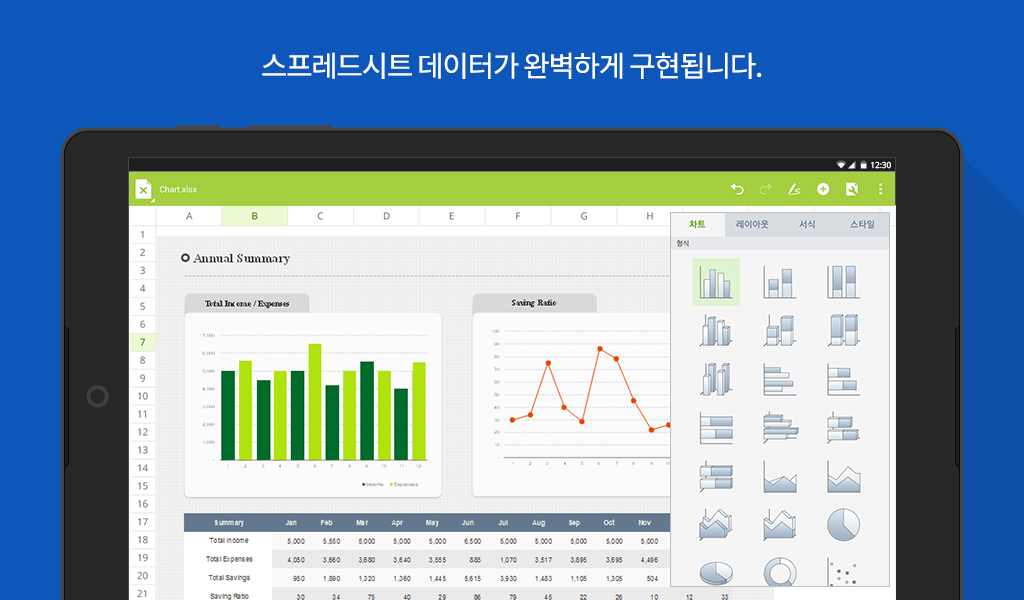Select the 100% stacked bar chart type
This screenshot has height=600, width=1024.
(x=716, y=428)
